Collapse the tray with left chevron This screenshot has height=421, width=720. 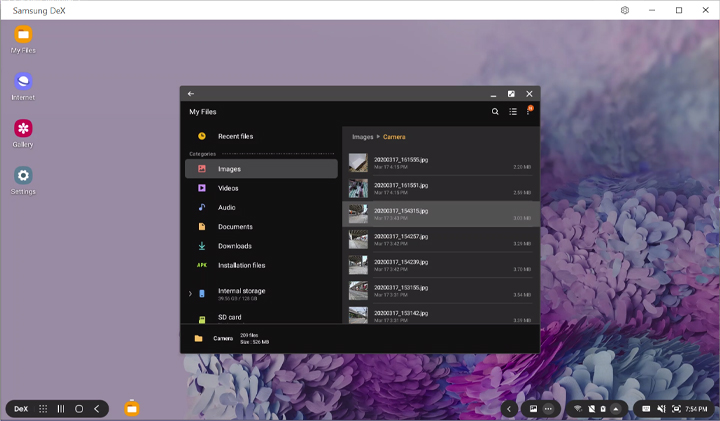[x=509, y=409]
